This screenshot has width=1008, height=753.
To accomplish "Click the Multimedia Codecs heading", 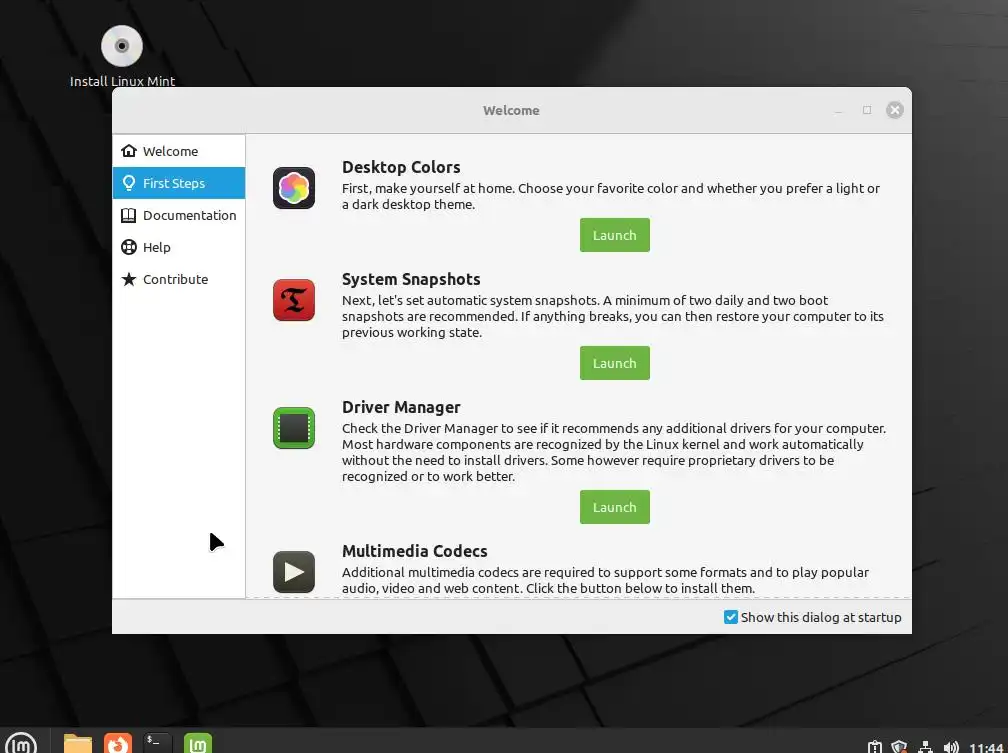I will (415, 551).
